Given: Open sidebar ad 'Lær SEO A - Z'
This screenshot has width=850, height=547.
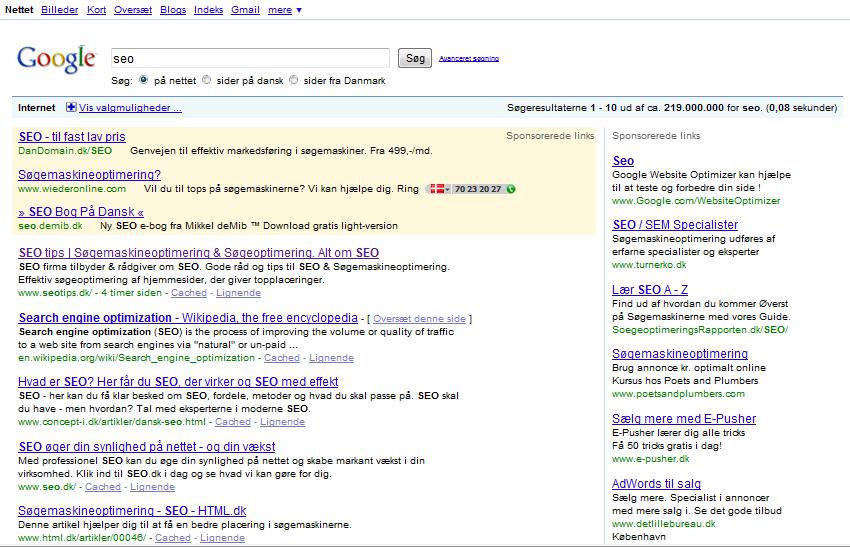Looking at the screenshot, I should point(650,289).
